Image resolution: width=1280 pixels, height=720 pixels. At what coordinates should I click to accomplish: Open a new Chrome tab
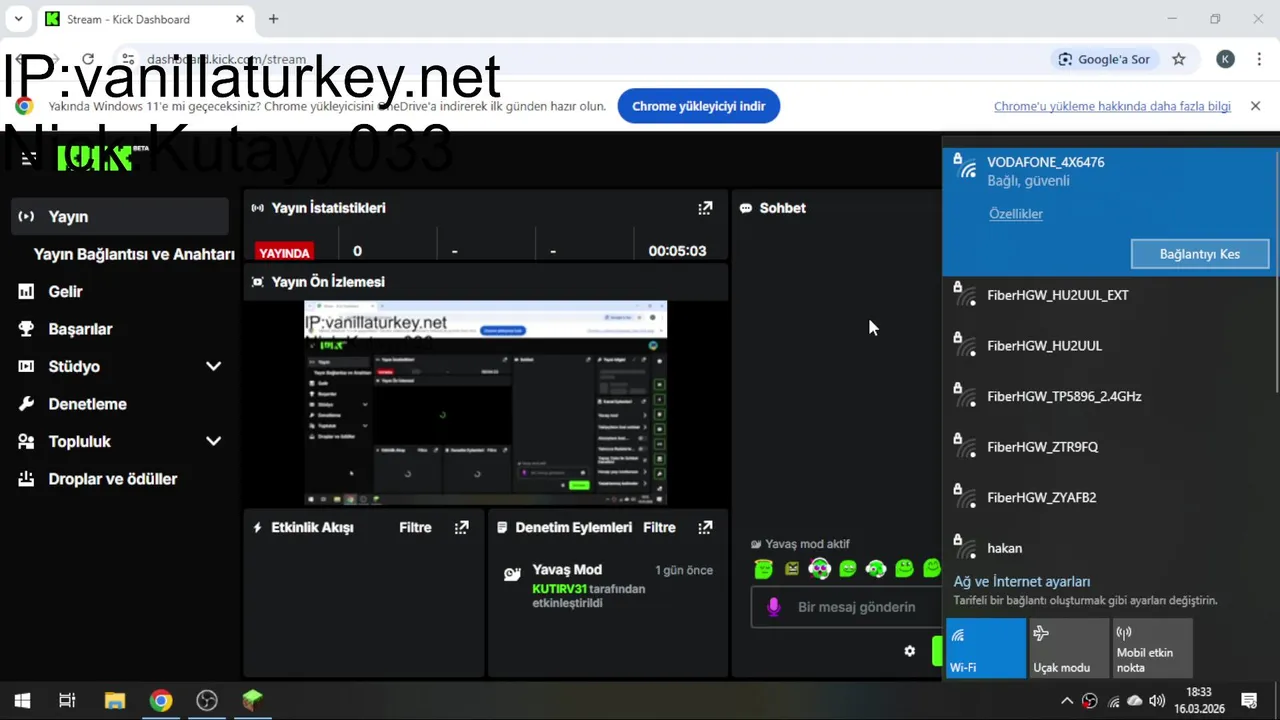[x=273, y=19]
